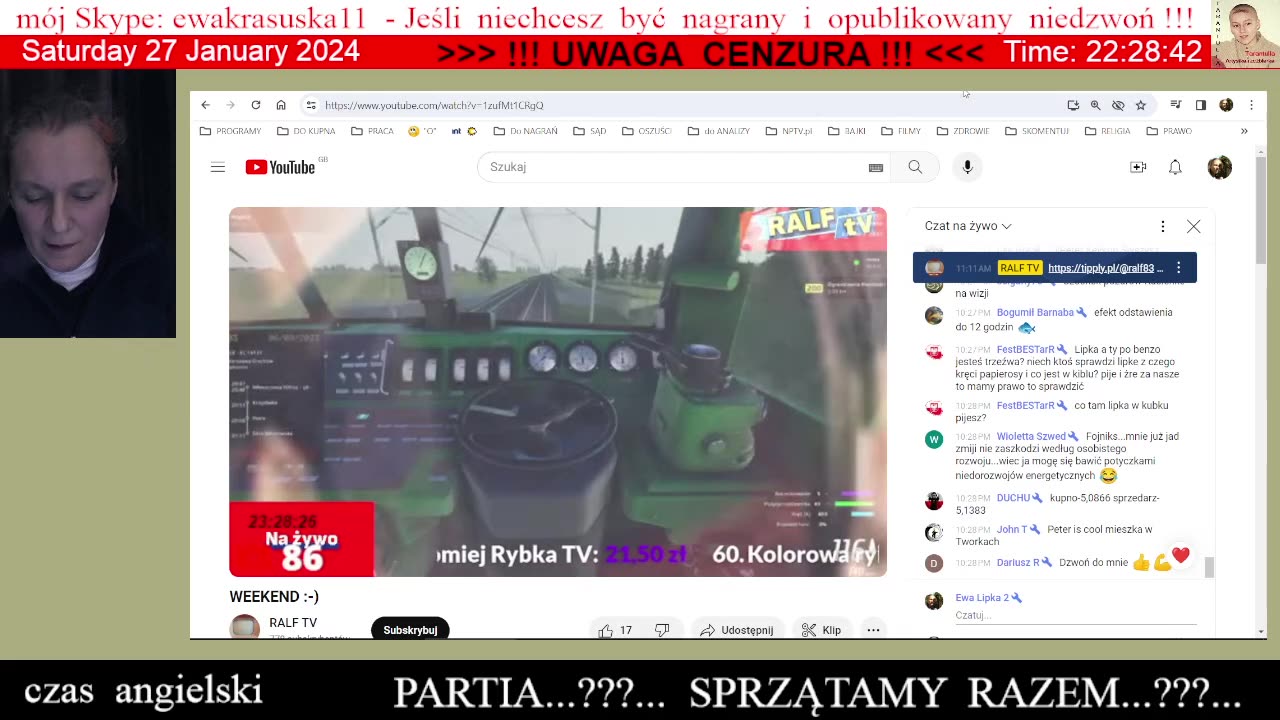Open FILMY bookmark folder
The width and height of the screenshot is (1280, 720).
(901, 131)
